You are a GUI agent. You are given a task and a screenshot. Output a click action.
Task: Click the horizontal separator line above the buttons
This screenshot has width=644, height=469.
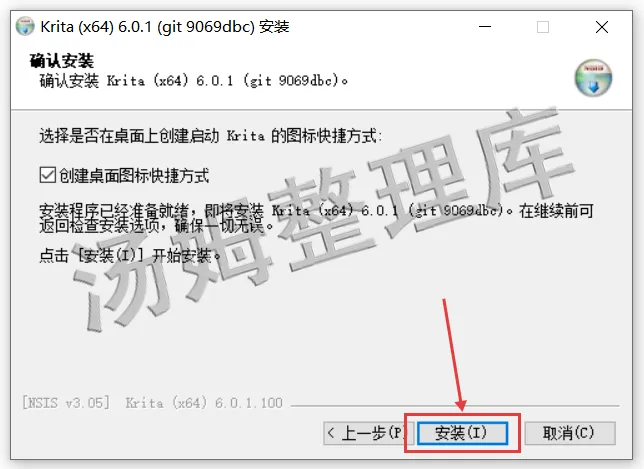[455, 406]
